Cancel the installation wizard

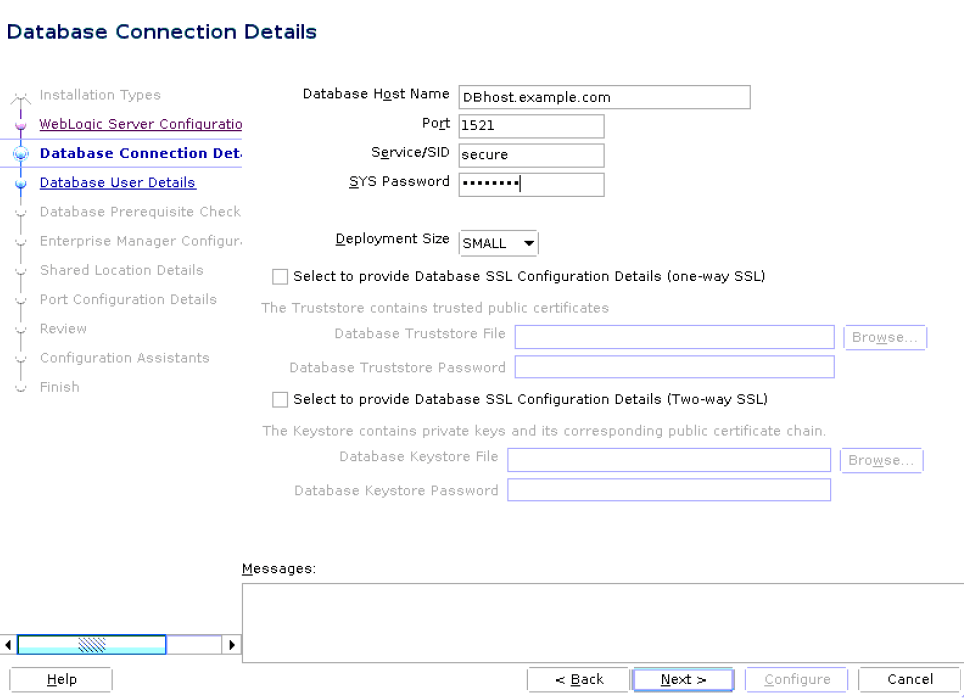click(x=909, y=679)
